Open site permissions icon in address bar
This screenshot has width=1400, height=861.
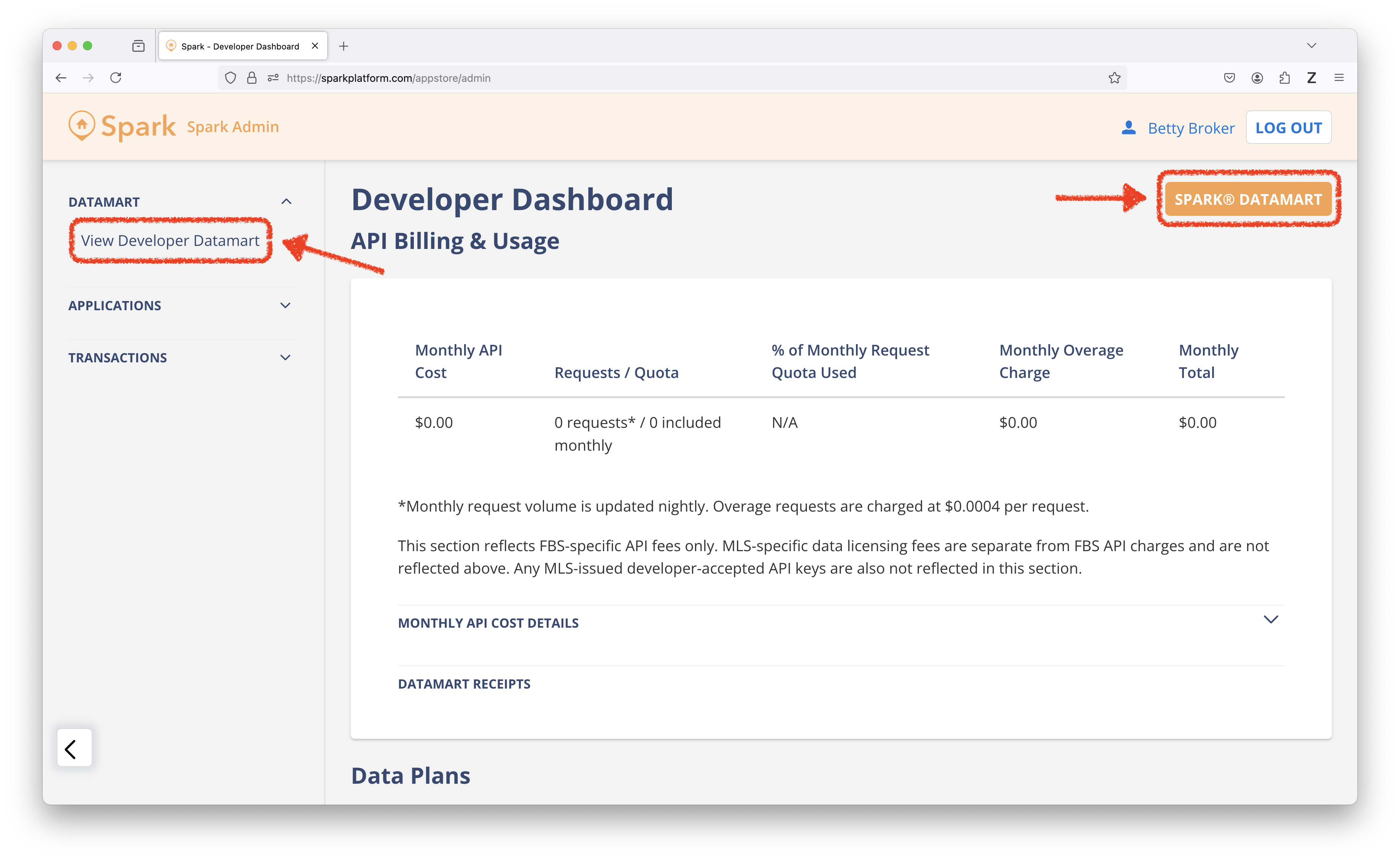click(x=273, y=78)
